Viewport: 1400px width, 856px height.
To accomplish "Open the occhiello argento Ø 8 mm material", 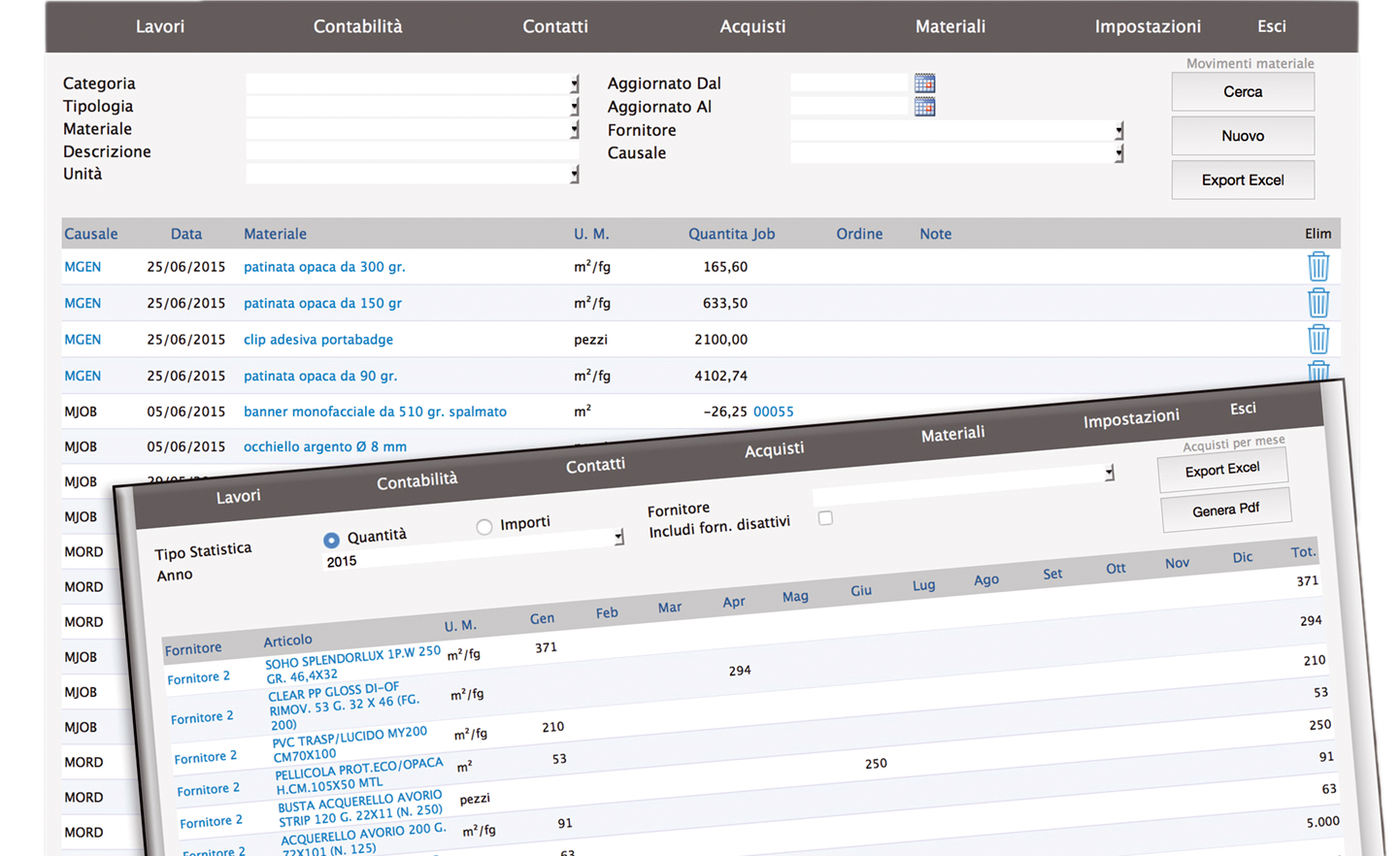I will pos(324,446).
